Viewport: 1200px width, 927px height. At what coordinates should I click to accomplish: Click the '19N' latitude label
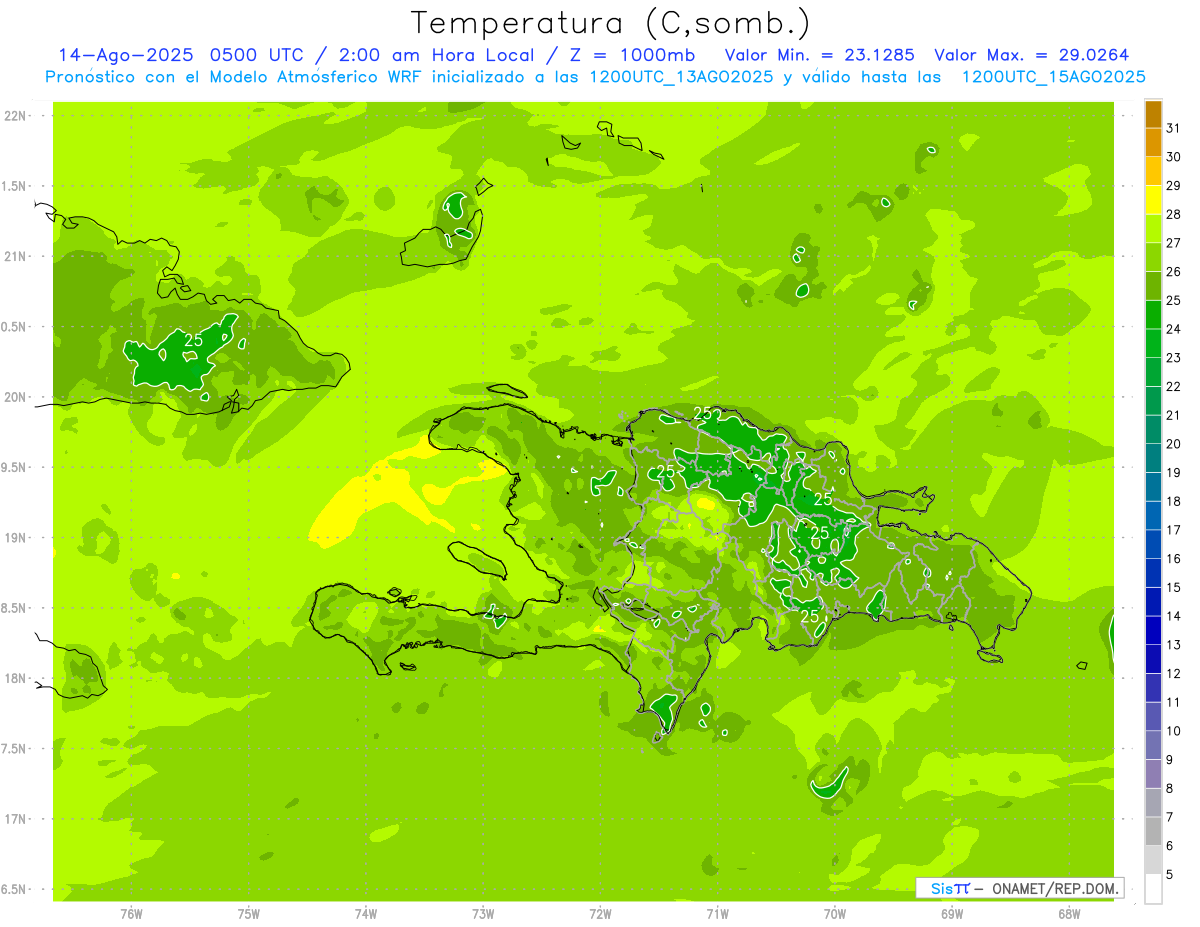tap(16, 538)
